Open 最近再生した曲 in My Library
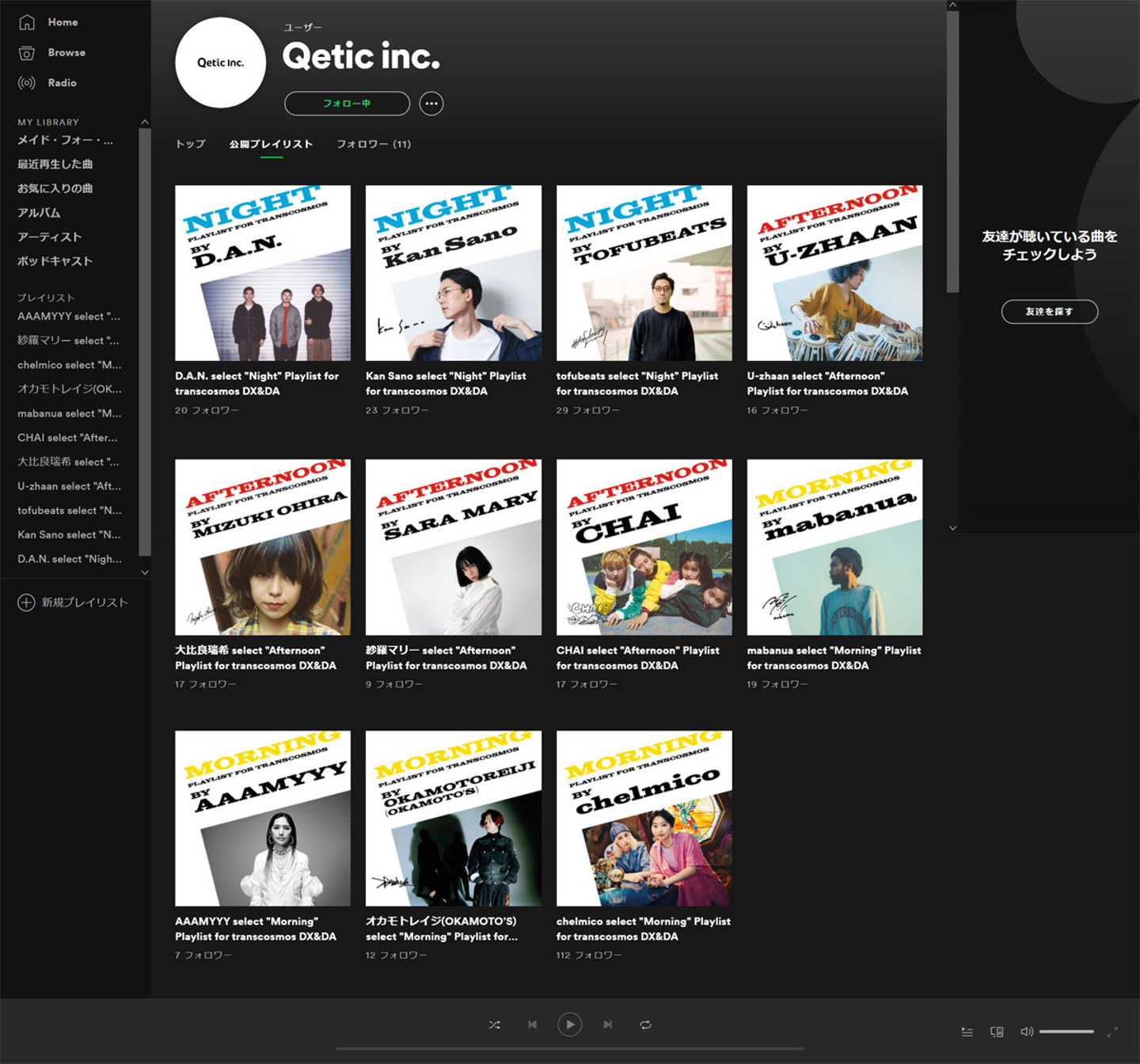This screenshot has height=1064, width=1140. coord(55,164)
